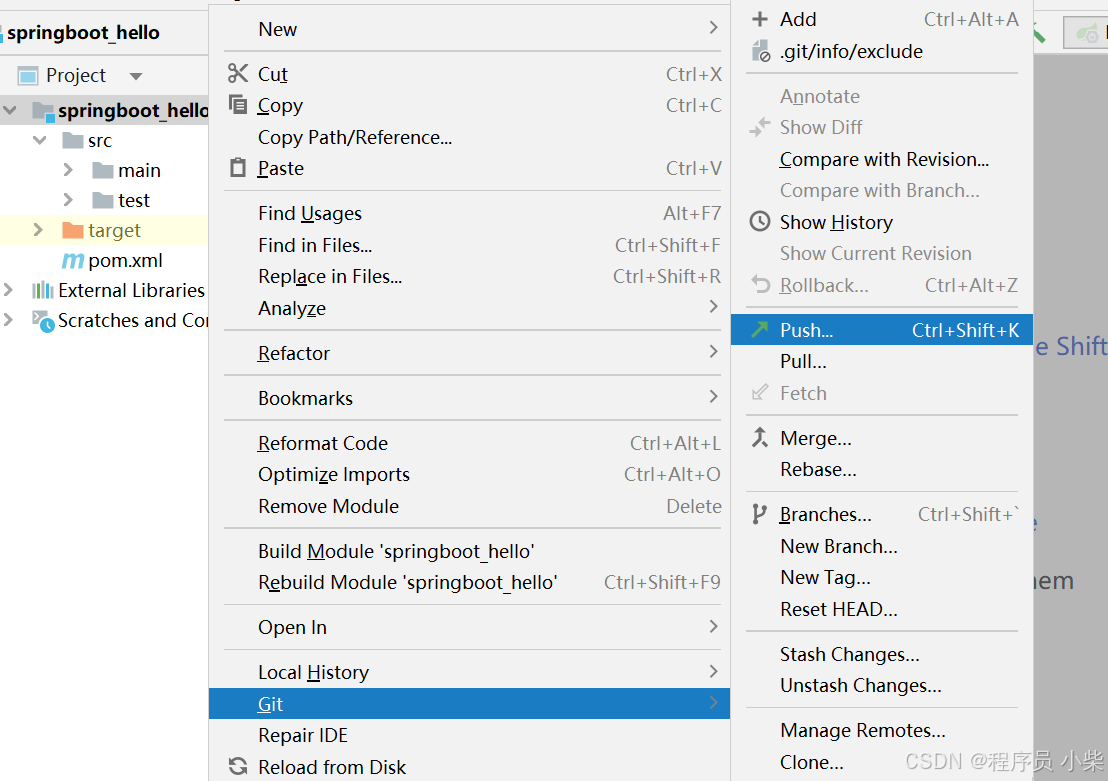This screenshot has width=1108, height=781.
Task: Choose Find Usages from the context menu
Action: (470, 213)
